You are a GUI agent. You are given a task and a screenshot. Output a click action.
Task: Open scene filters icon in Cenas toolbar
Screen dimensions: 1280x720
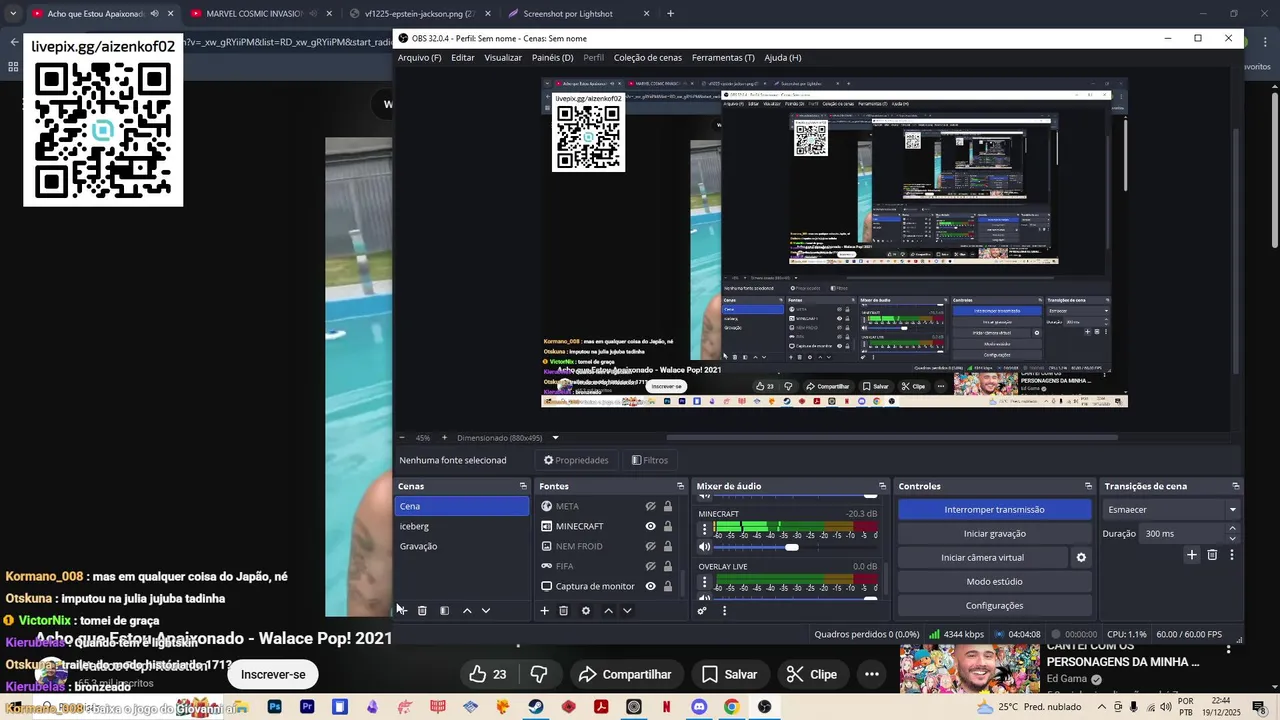444,610
